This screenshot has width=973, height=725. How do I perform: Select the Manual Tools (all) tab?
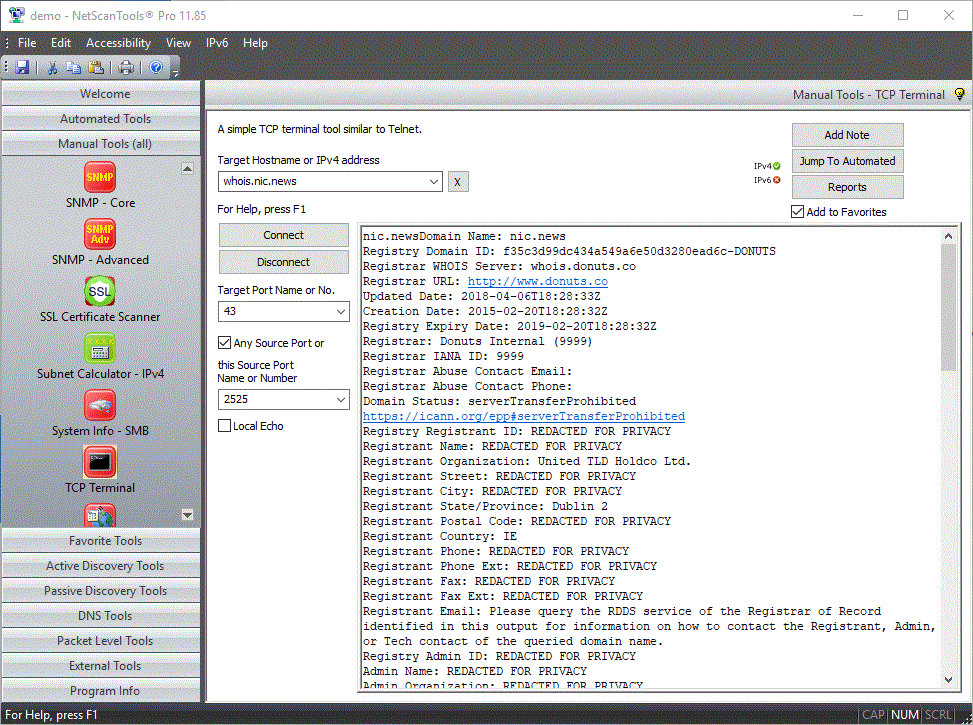pos(101,143)
